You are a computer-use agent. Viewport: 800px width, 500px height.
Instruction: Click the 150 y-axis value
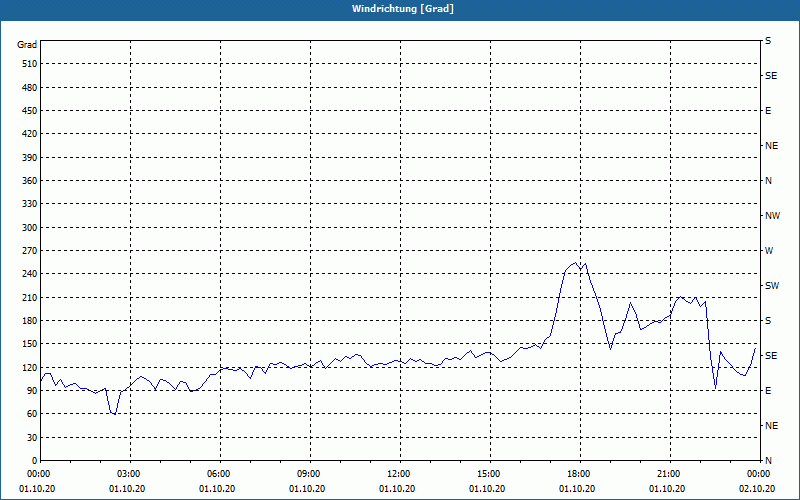(x=30, y=343)
